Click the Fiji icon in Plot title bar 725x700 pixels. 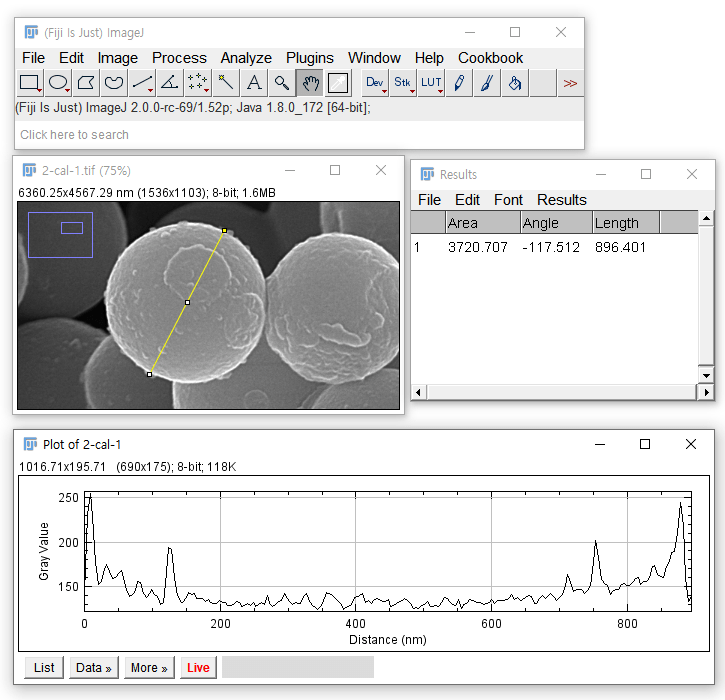(30, 444)
